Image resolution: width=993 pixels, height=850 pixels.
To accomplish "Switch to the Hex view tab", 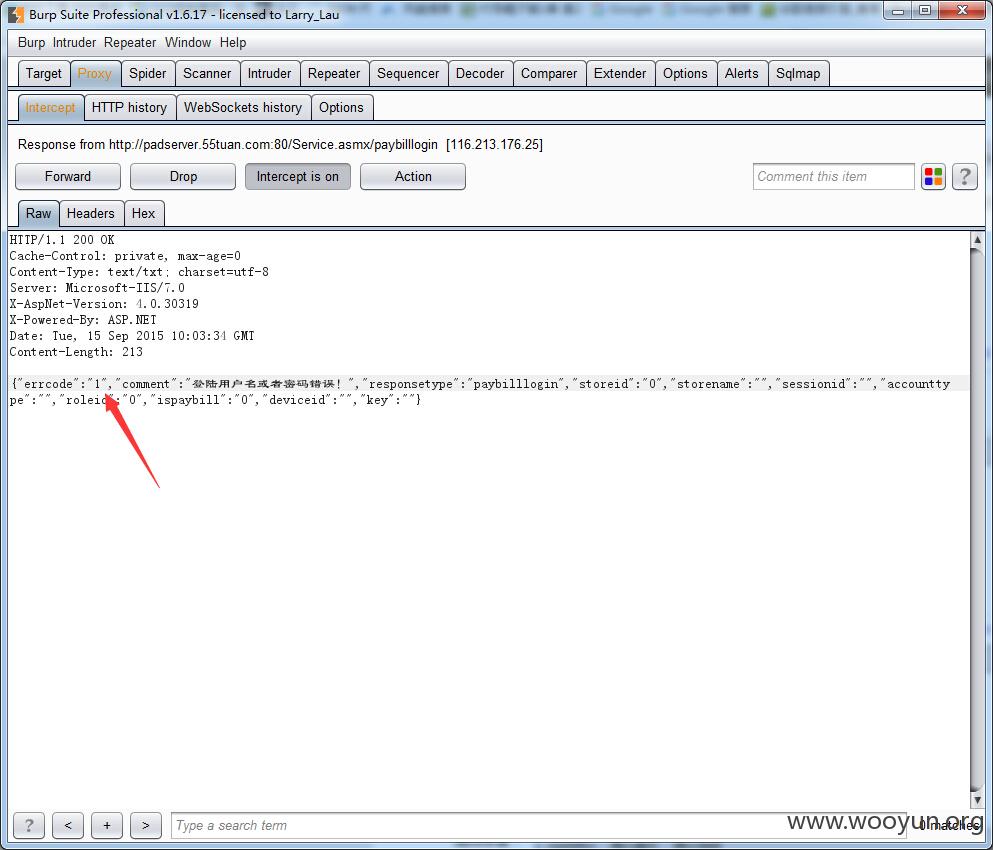I will click(x=143, y=213).
